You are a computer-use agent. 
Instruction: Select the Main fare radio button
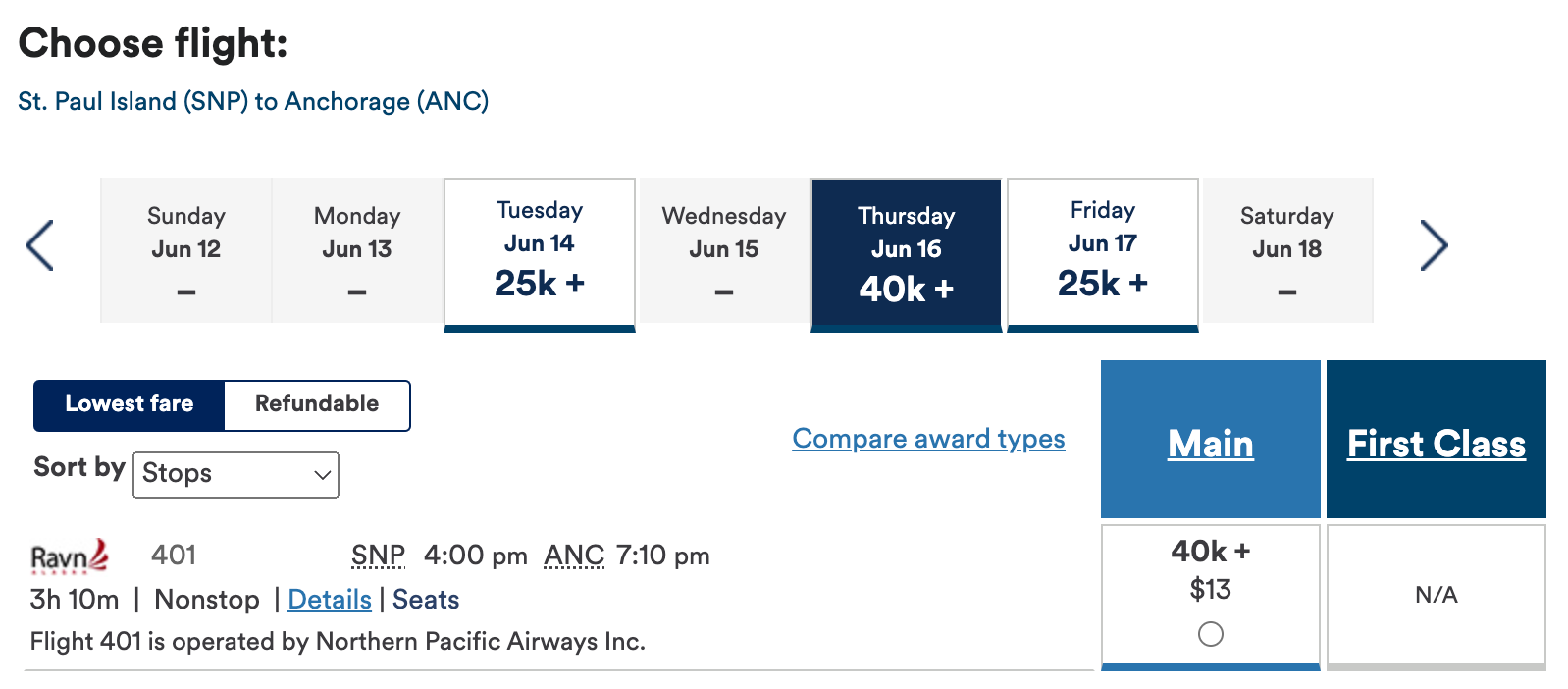(x=1210, y=635)
